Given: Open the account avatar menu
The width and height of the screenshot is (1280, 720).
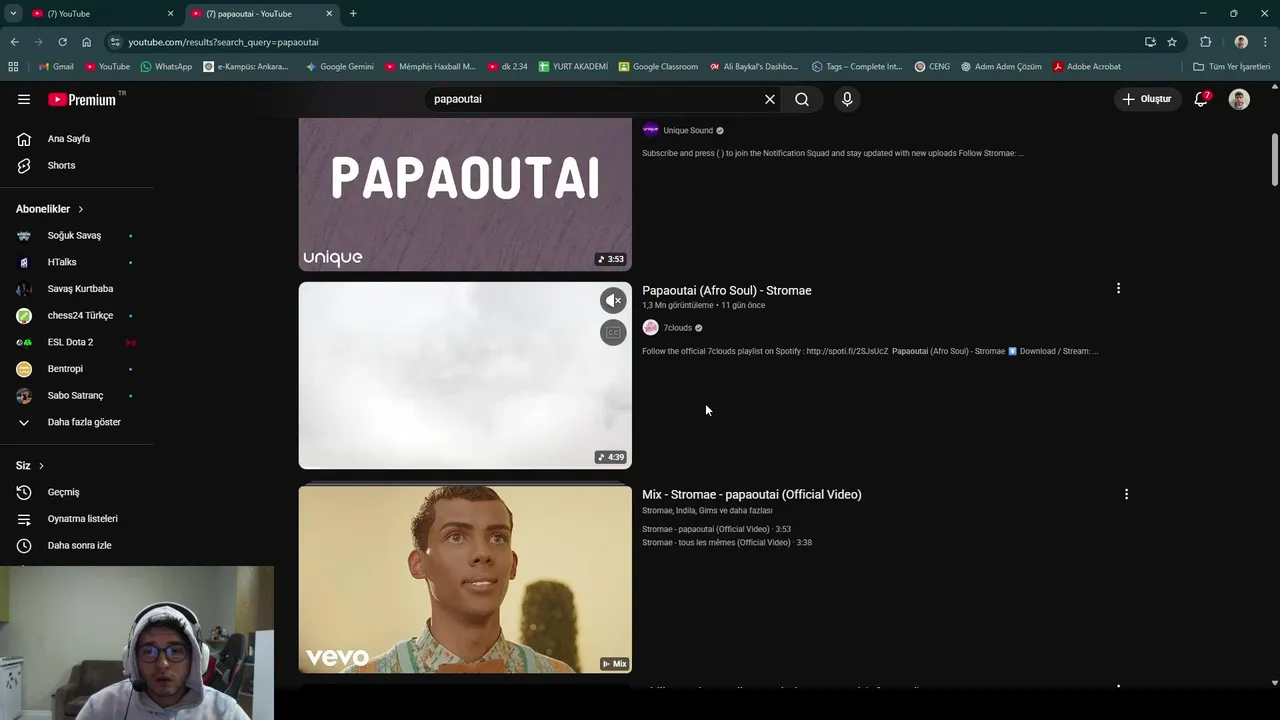Looking at the screenshot, I should (1239, 99).
